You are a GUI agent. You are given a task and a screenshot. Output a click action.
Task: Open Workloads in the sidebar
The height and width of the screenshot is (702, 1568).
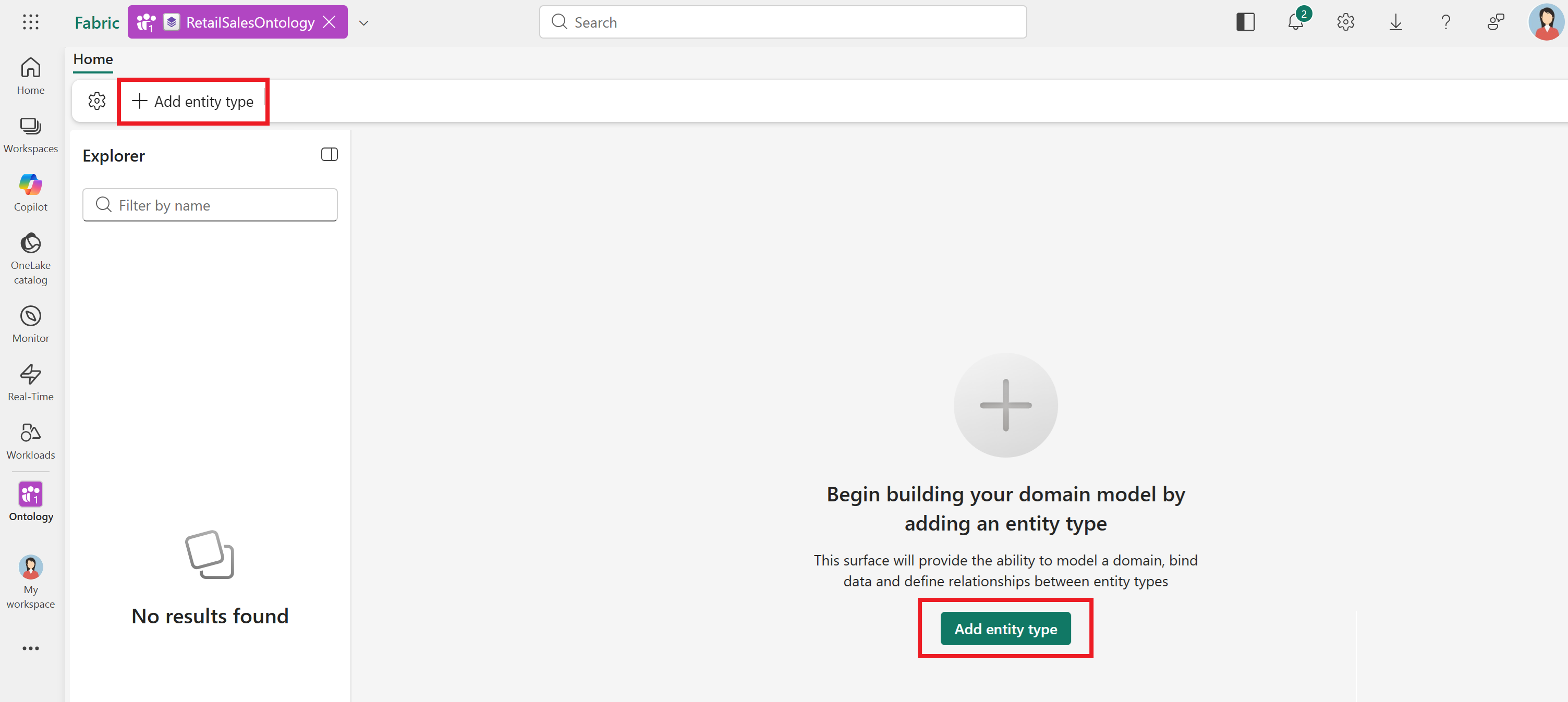coord(30,441)
